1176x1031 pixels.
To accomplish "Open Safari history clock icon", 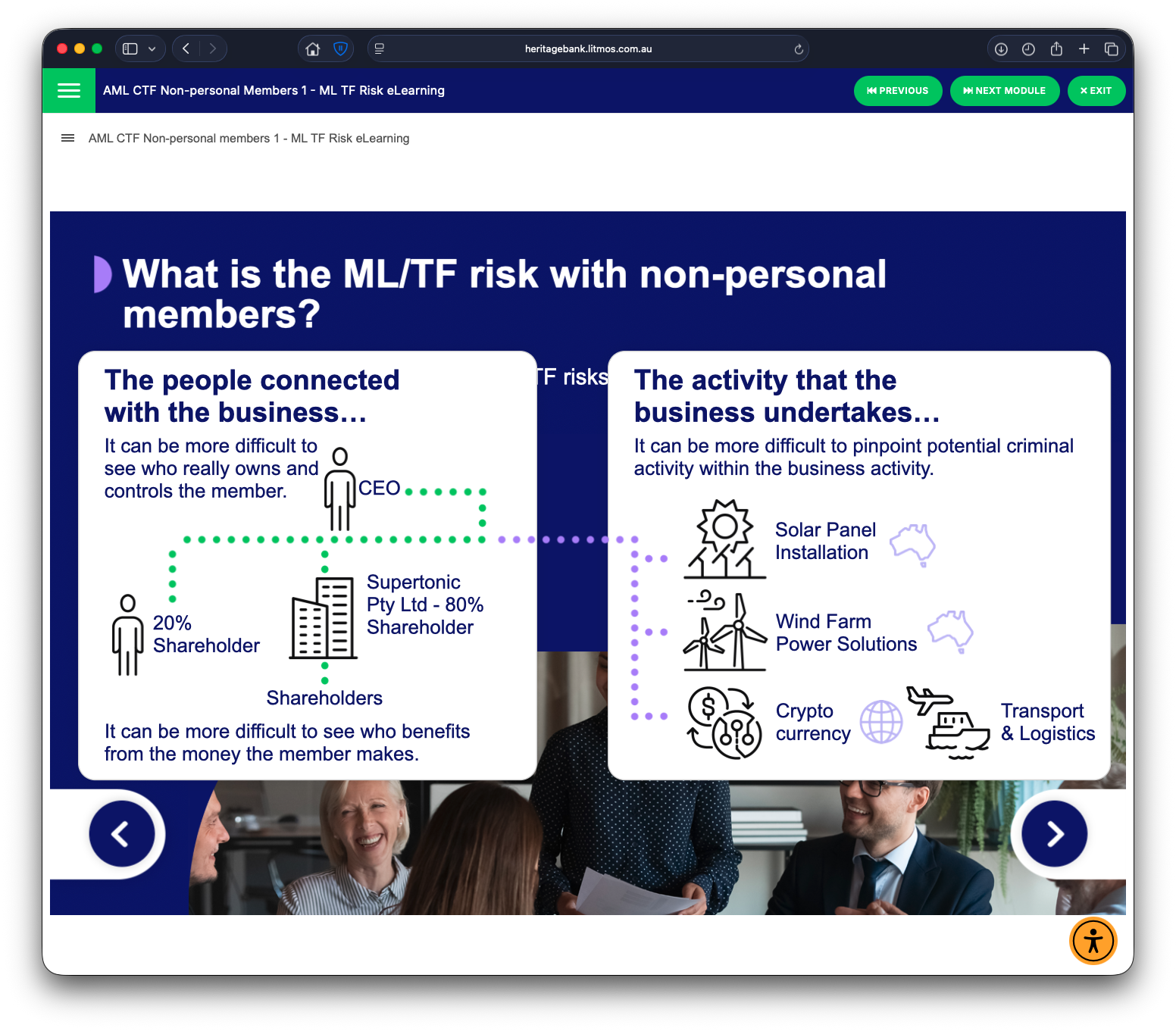I will pyautogui.click(x=1028, y=48).
